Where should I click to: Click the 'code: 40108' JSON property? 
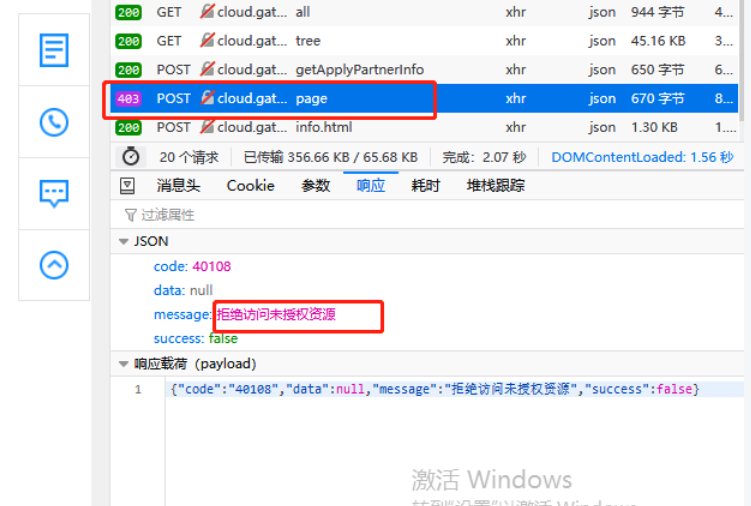pos(192,266)
